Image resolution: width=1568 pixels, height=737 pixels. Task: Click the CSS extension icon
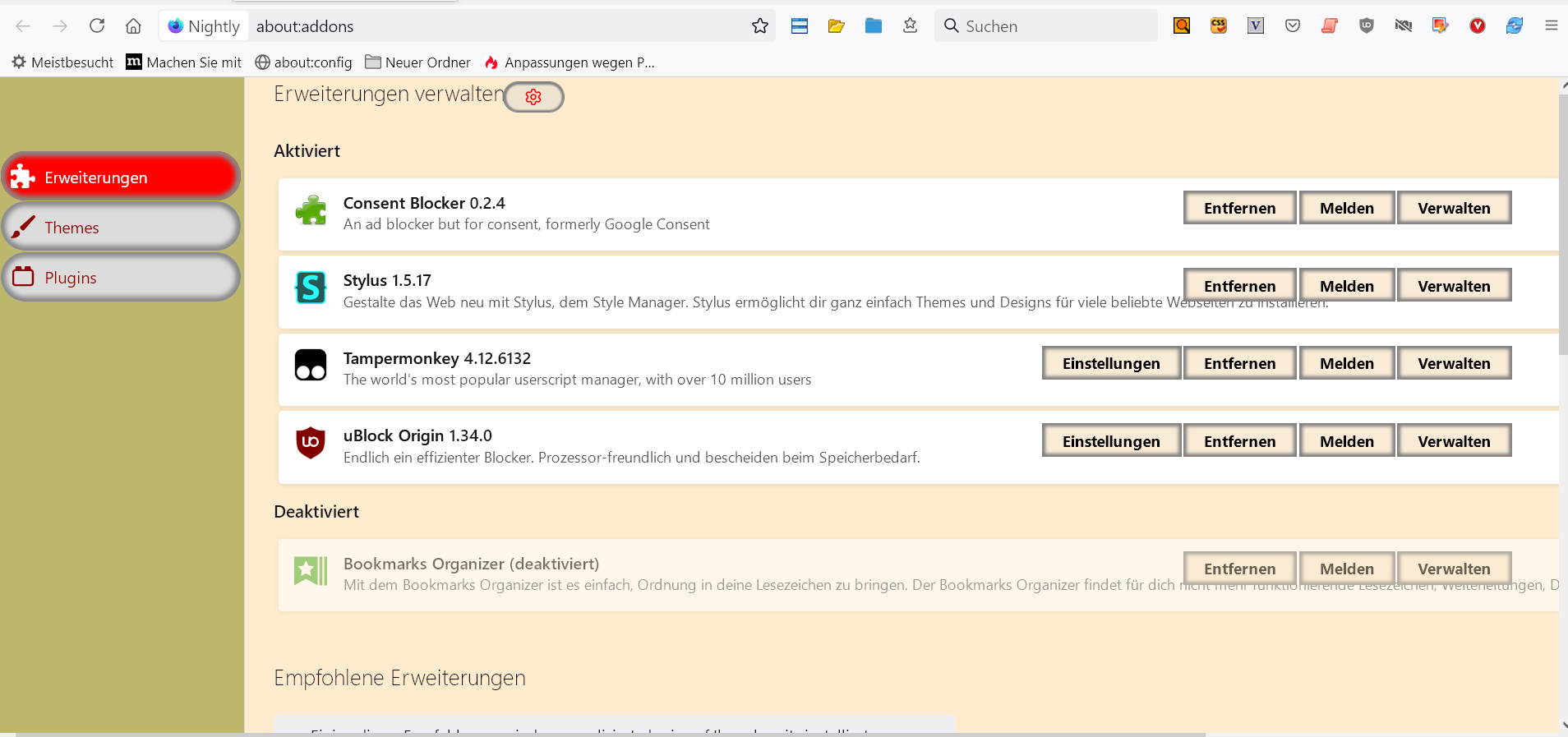coord(1219,26)
